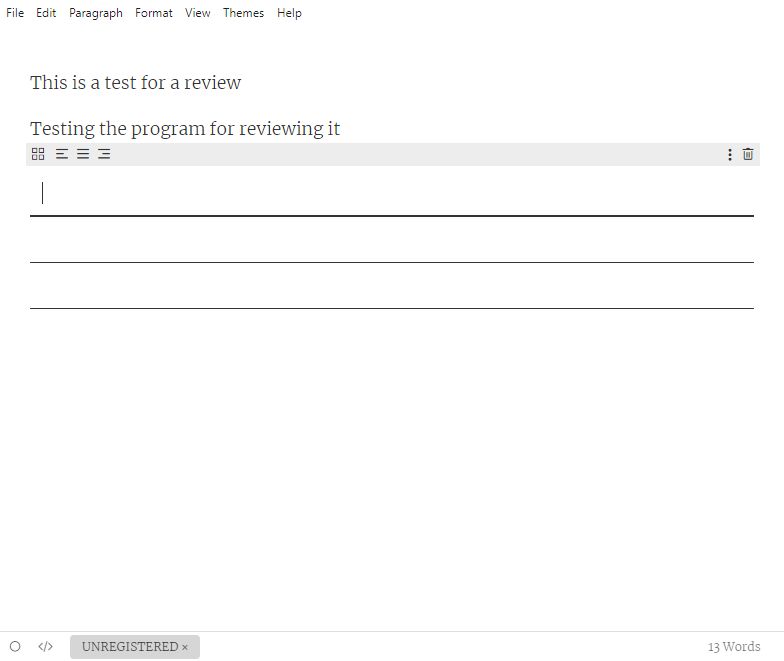Open the Themes menu

pos(244,13)
